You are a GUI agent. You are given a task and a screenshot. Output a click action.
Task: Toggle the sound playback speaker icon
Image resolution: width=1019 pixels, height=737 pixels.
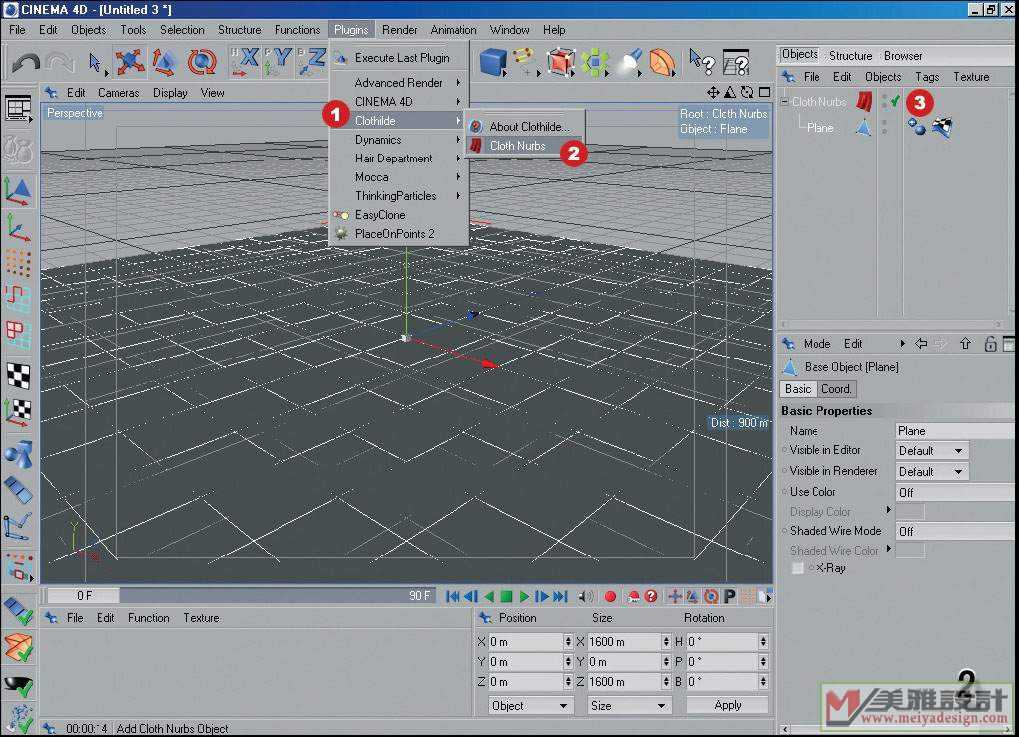[x=586, y=596]
